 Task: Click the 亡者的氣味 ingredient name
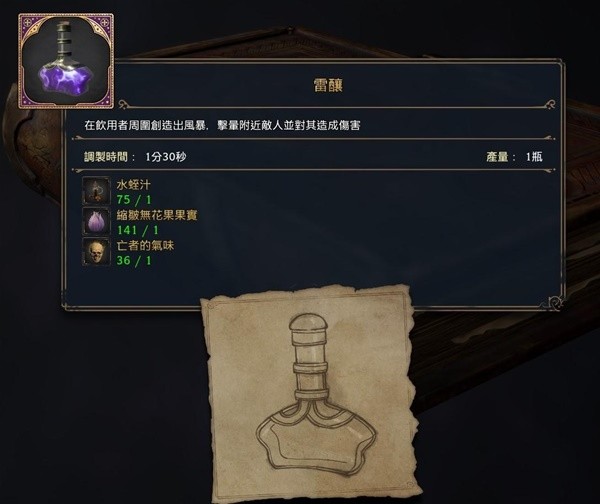point(145,245)
